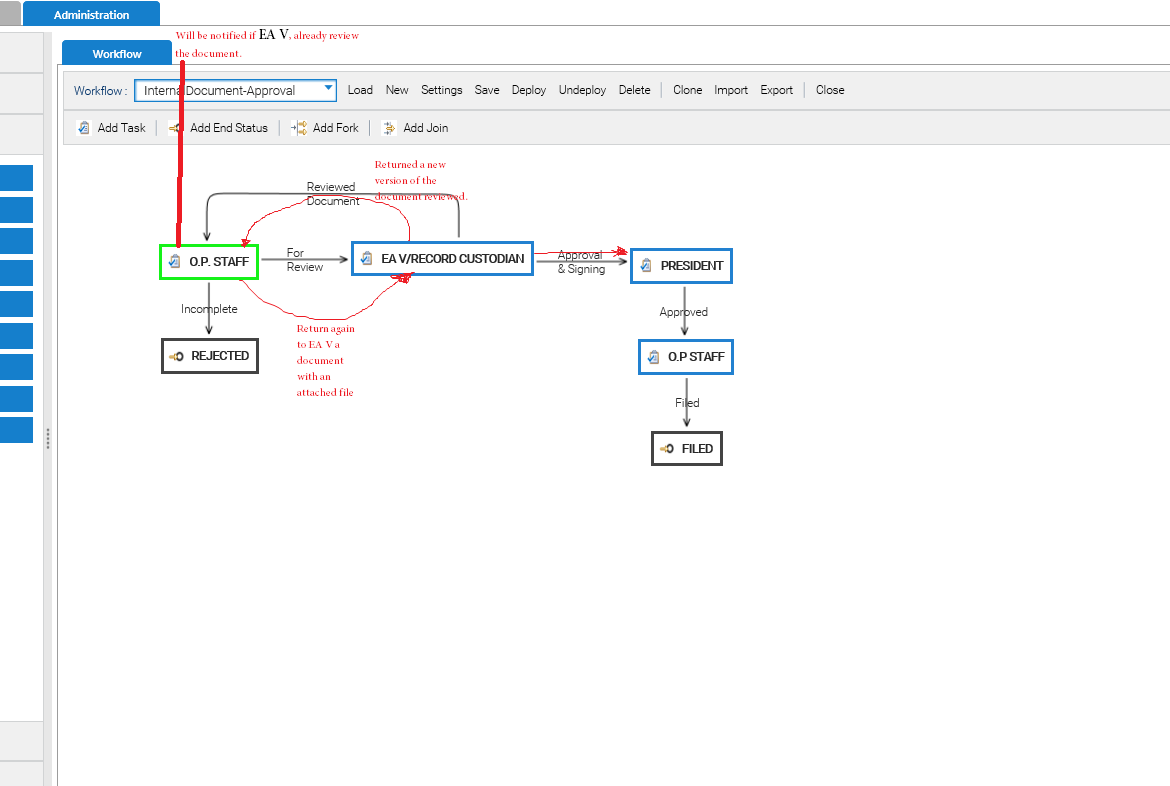
Task: Deploy the workflow
Action: [528, 90]
